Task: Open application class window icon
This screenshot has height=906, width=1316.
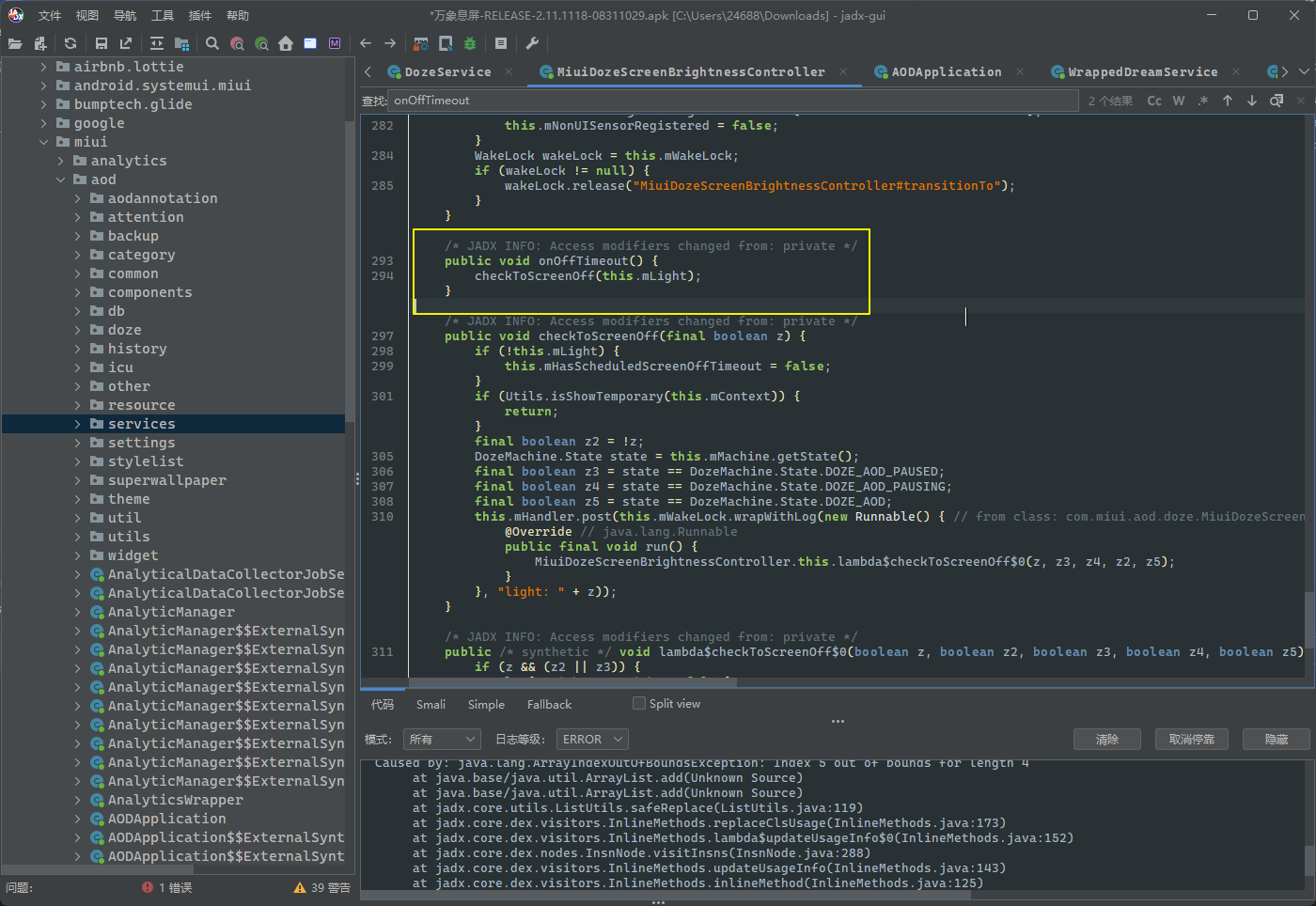Action: (x=310, y=43)
